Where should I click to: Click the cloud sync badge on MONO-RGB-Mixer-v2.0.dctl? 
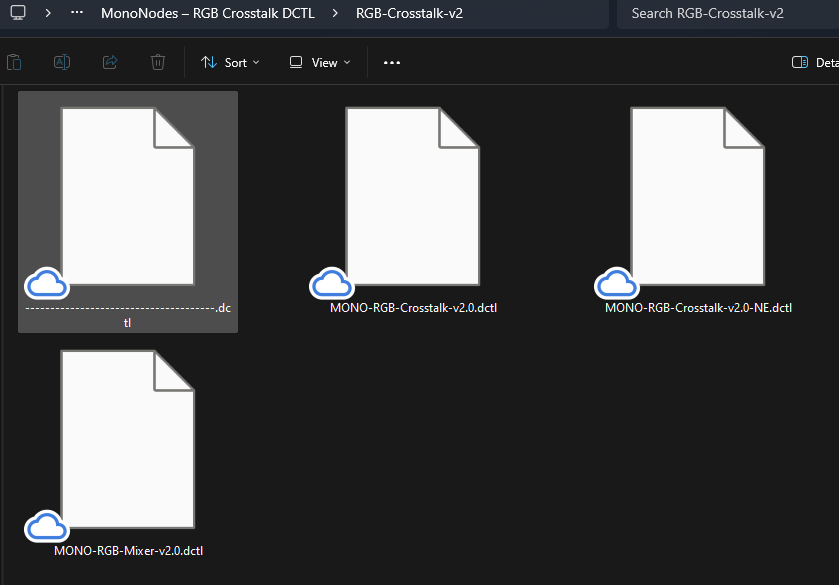(45, 526)
